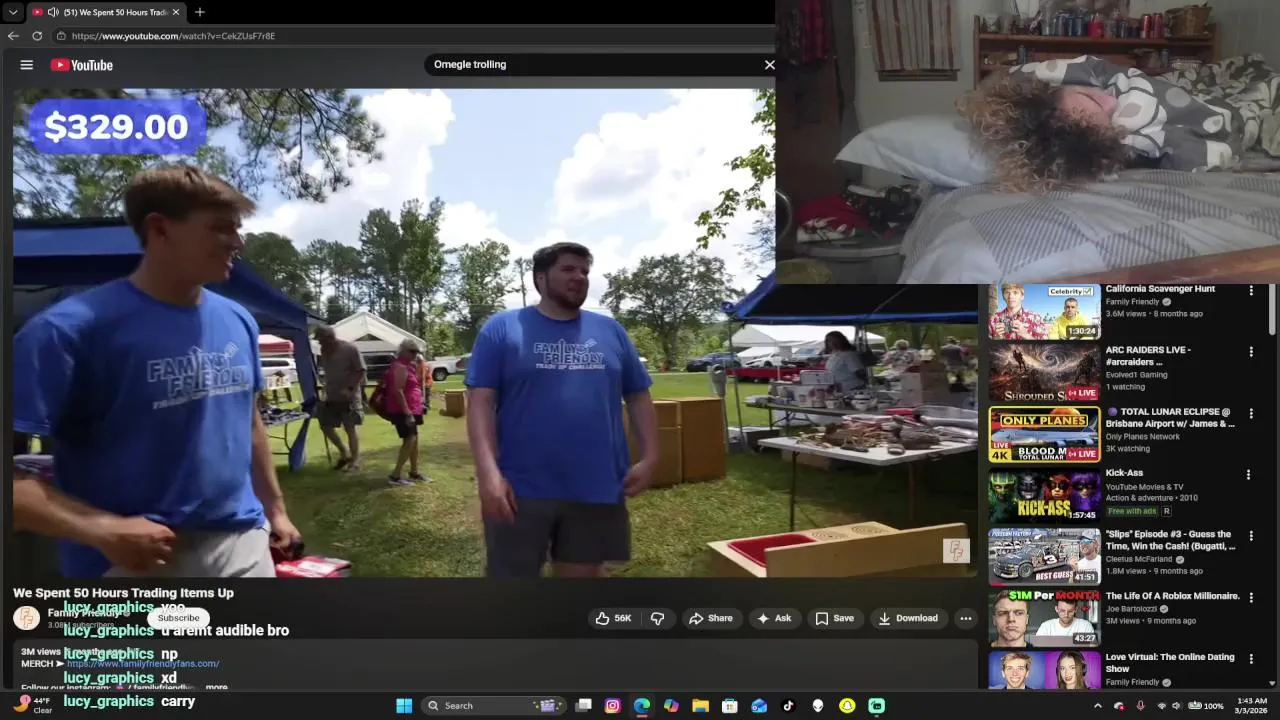Image resolution: width=1280 pixels, height=720 pixels.
Task: Open 'Love Virtual: The Online Dating Show' title
Action: click(1169, 663)
